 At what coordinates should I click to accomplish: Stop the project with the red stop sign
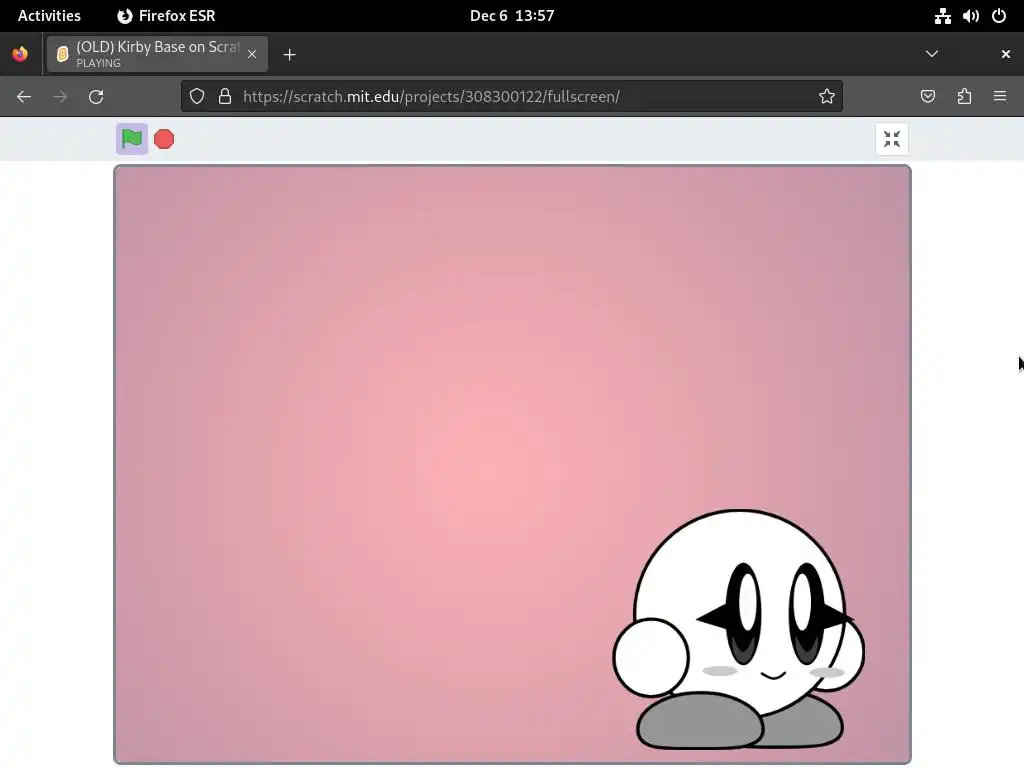tap(164, 139)
